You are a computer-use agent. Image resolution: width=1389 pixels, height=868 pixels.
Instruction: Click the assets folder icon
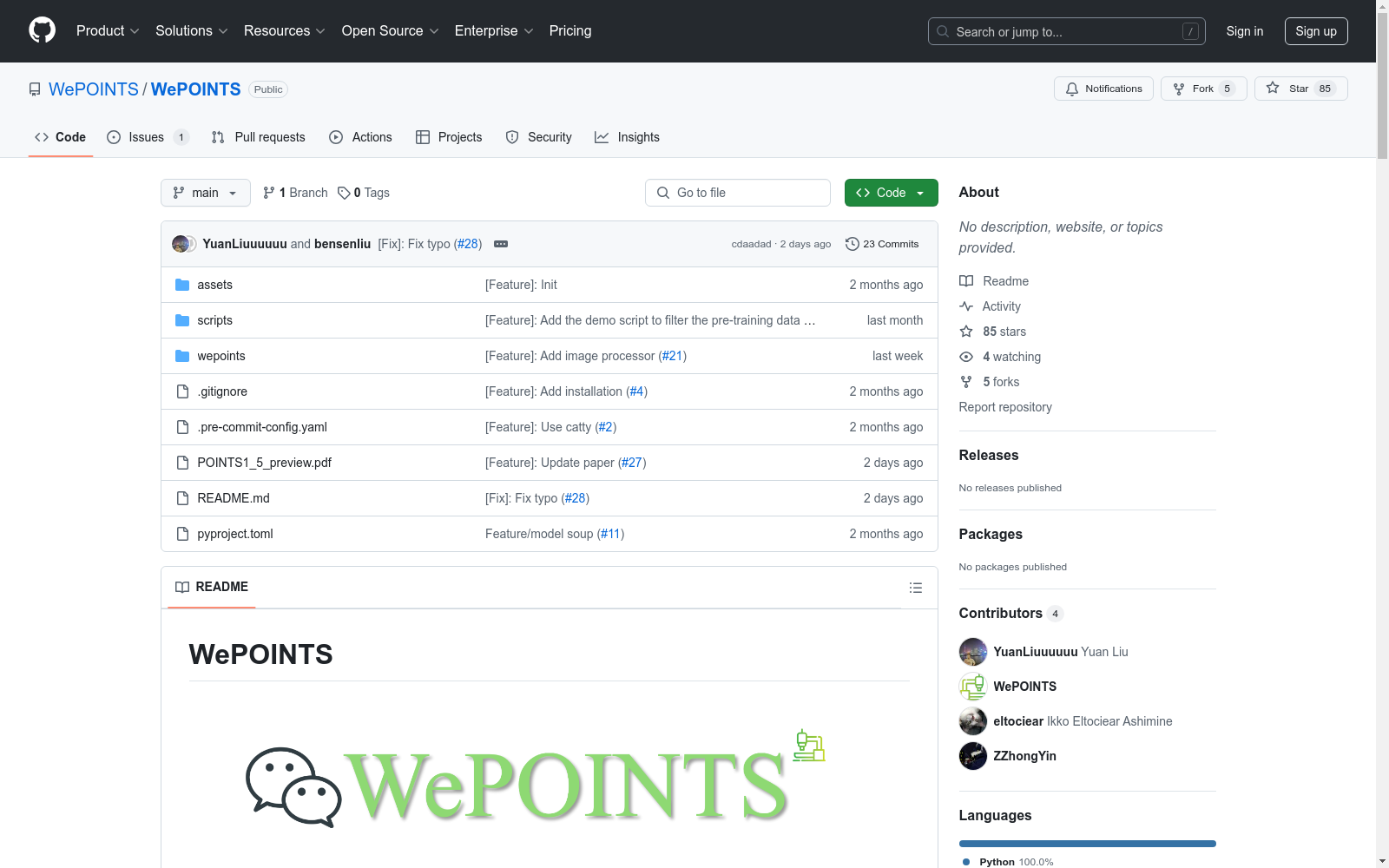click(x=182, y=285)
